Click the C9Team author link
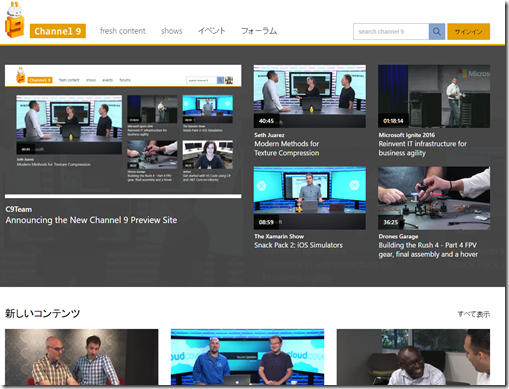Viewport: 509px width, 389px height. (19, 209)
